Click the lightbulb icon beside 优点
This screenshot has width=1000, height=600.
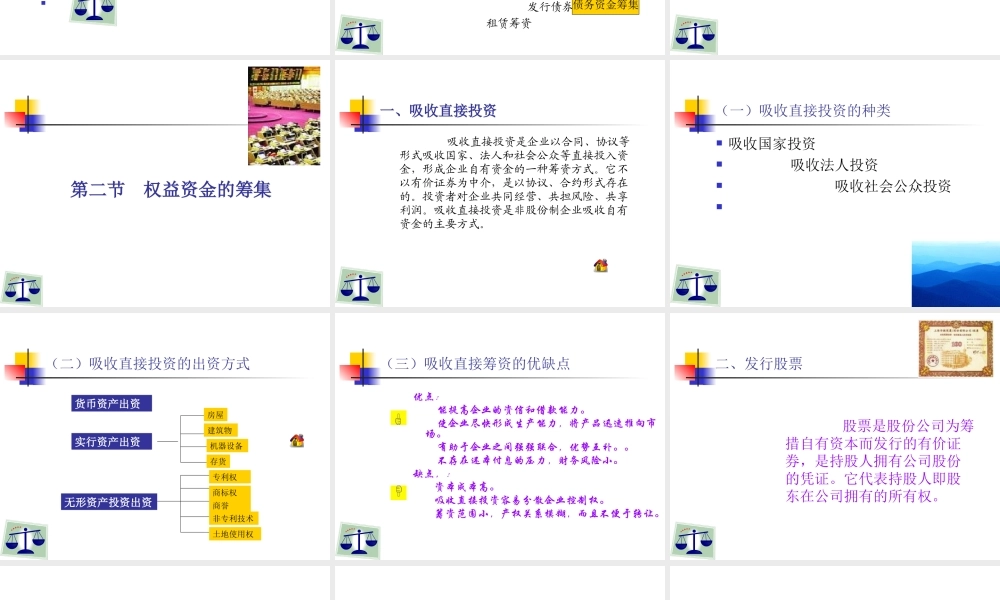click(398, 419)
